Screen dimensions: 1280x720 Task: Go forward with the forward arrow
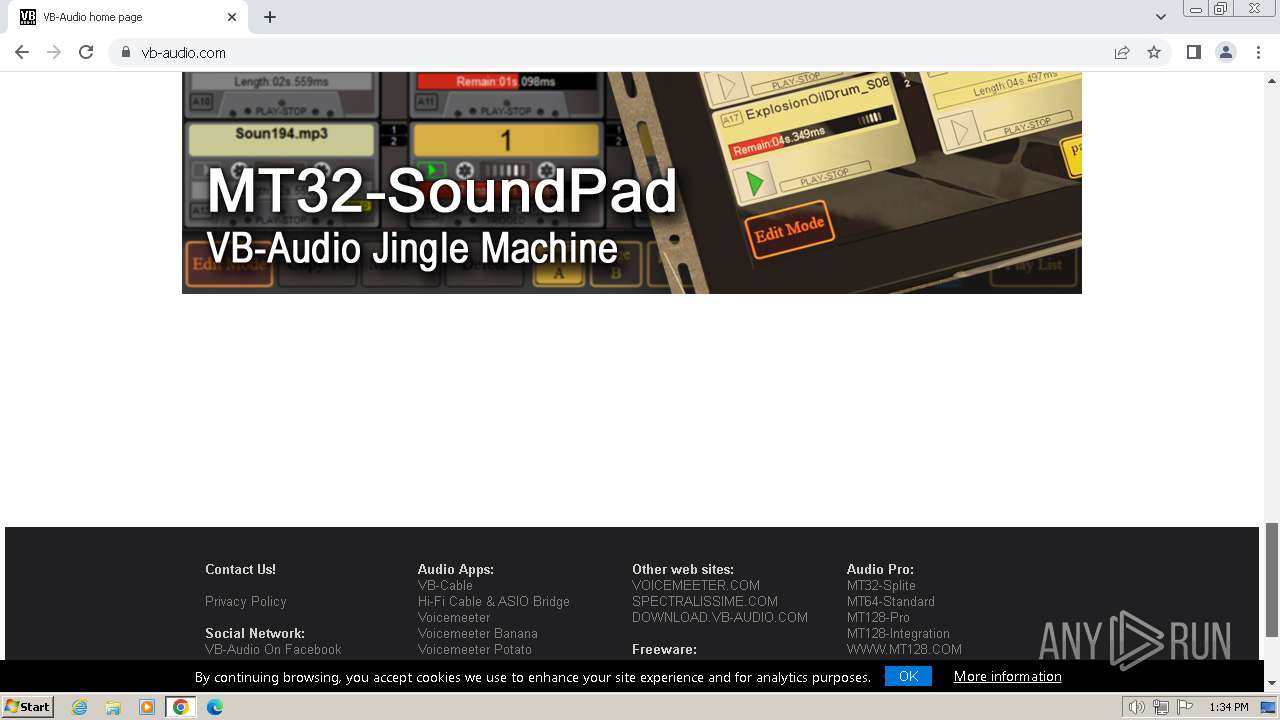point(54,52)
